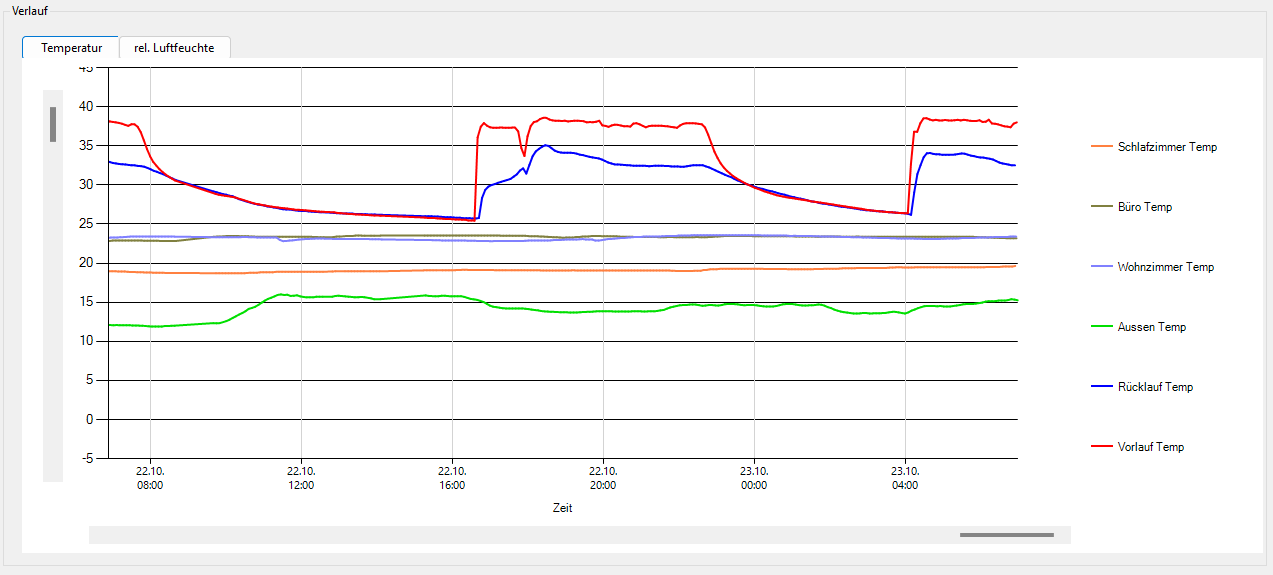Select the Büro Temp legend entry text
This screenshot has height=575, width=1273.
coord(1145,207)
